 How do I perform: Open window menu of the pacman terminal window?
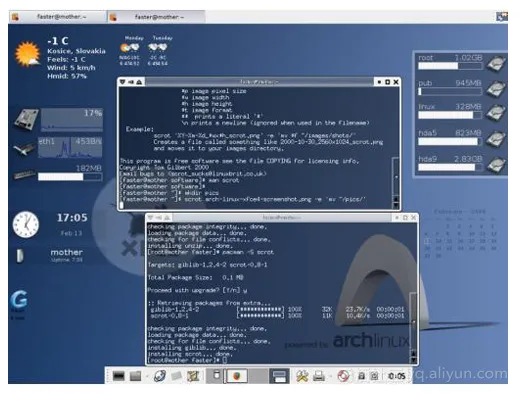click(150, 218)
